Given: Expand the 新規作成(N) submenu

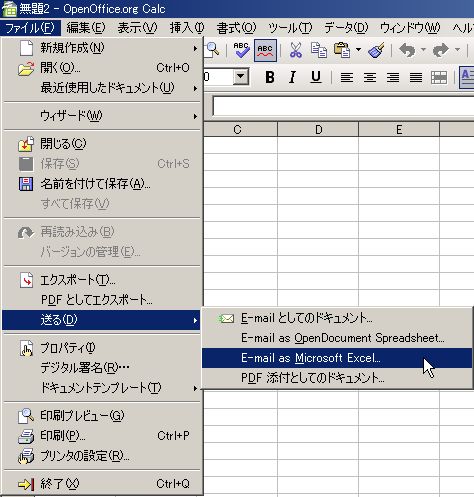Looking at the screenshot, I should [101, 48].
